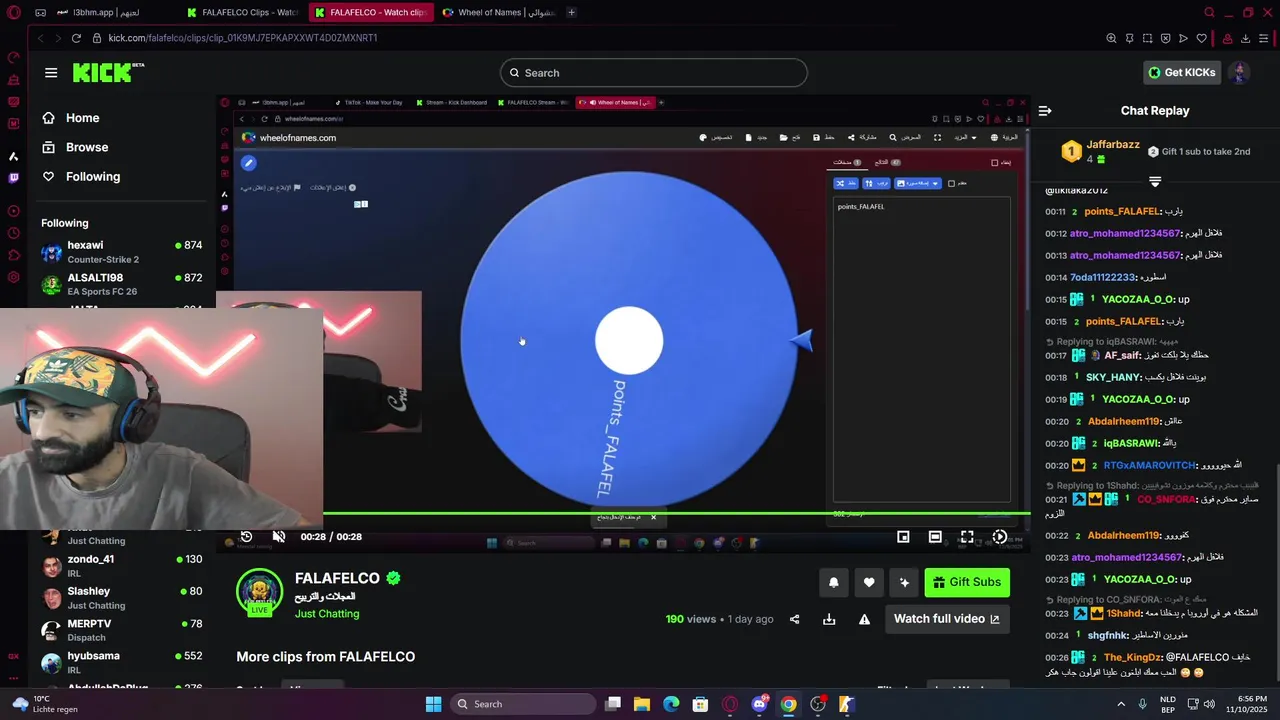Open the user profile avatar menu

click(x=1239, y=72)
